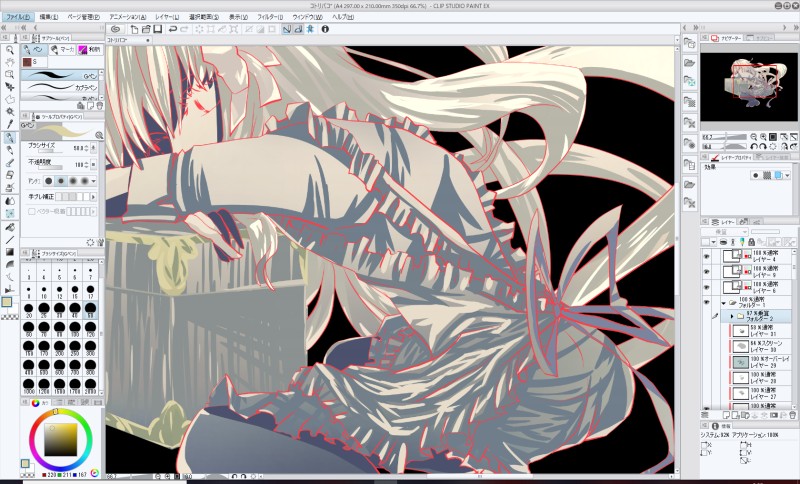Screen dimensions: 800x484
Task: Switch to the マーカー sub tool tab
Action: point(62,49)
